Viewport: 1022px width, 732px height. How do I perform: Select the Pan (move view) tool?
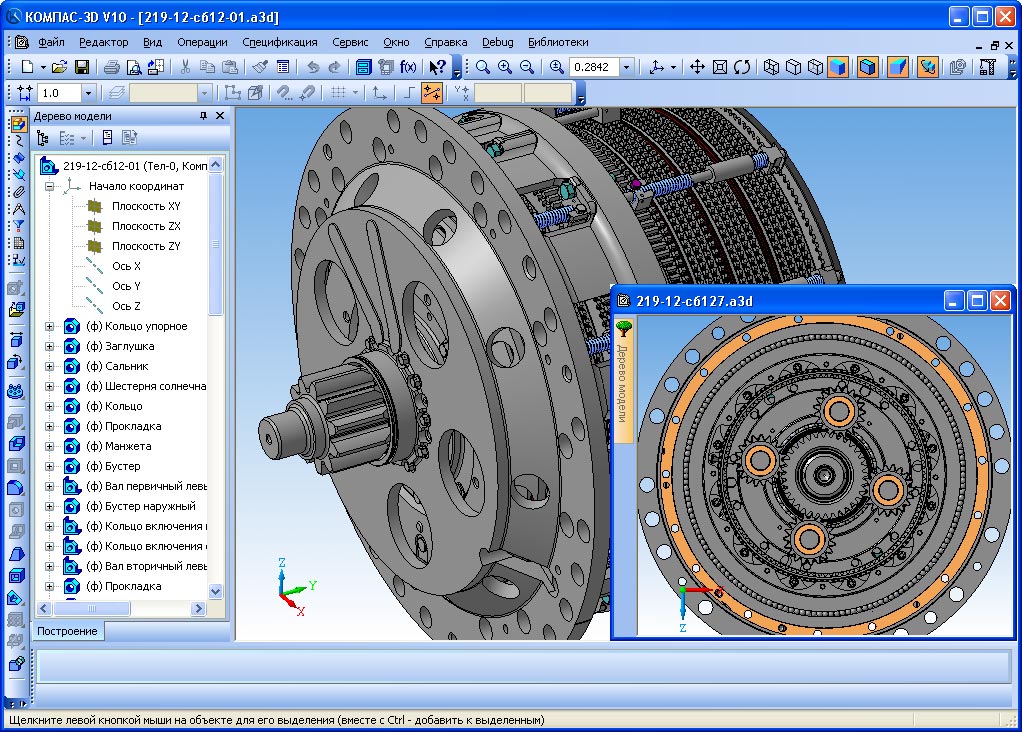click(697, 67)
